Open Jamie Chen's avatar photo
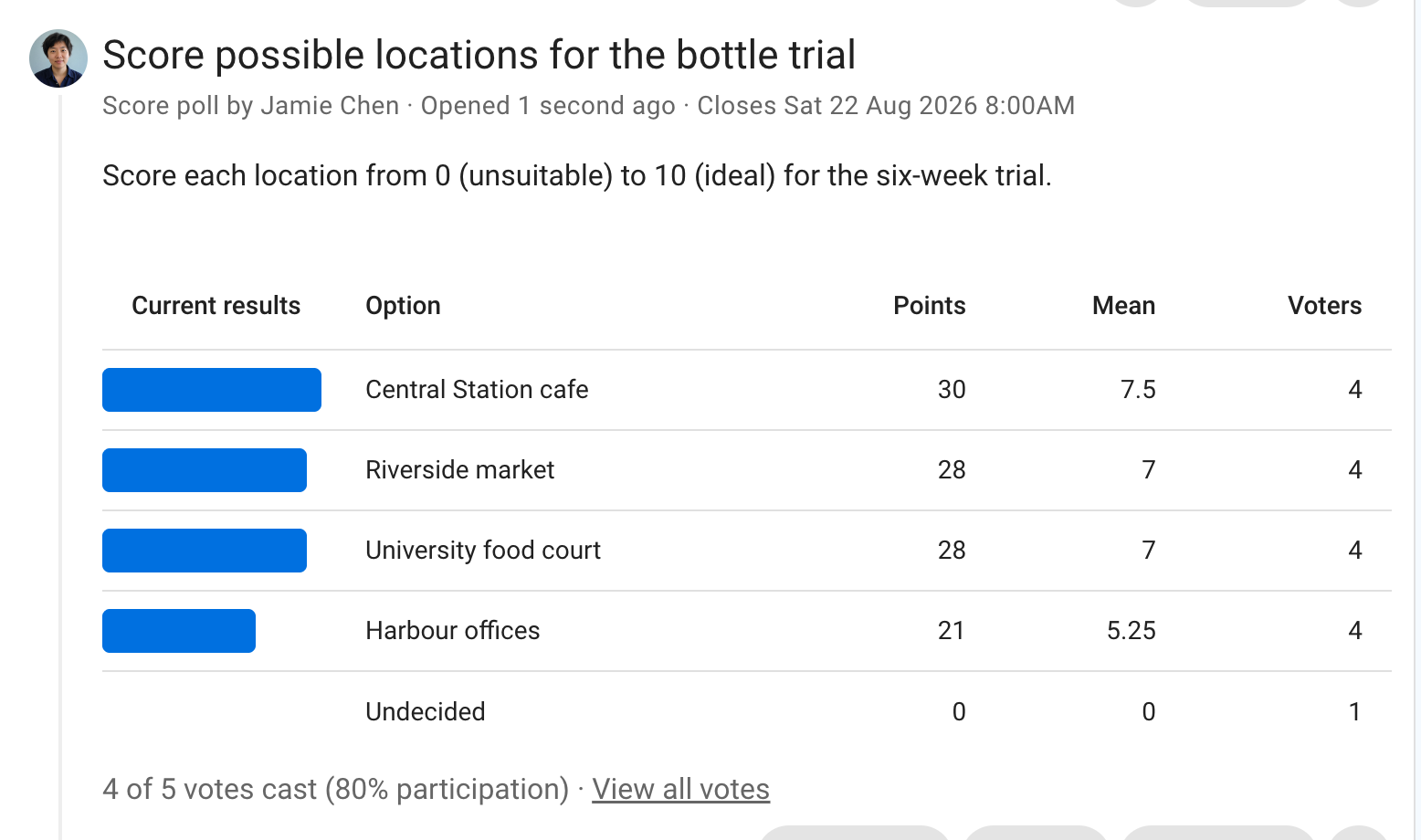The image size is (1421, 840). tap(58, 58)
